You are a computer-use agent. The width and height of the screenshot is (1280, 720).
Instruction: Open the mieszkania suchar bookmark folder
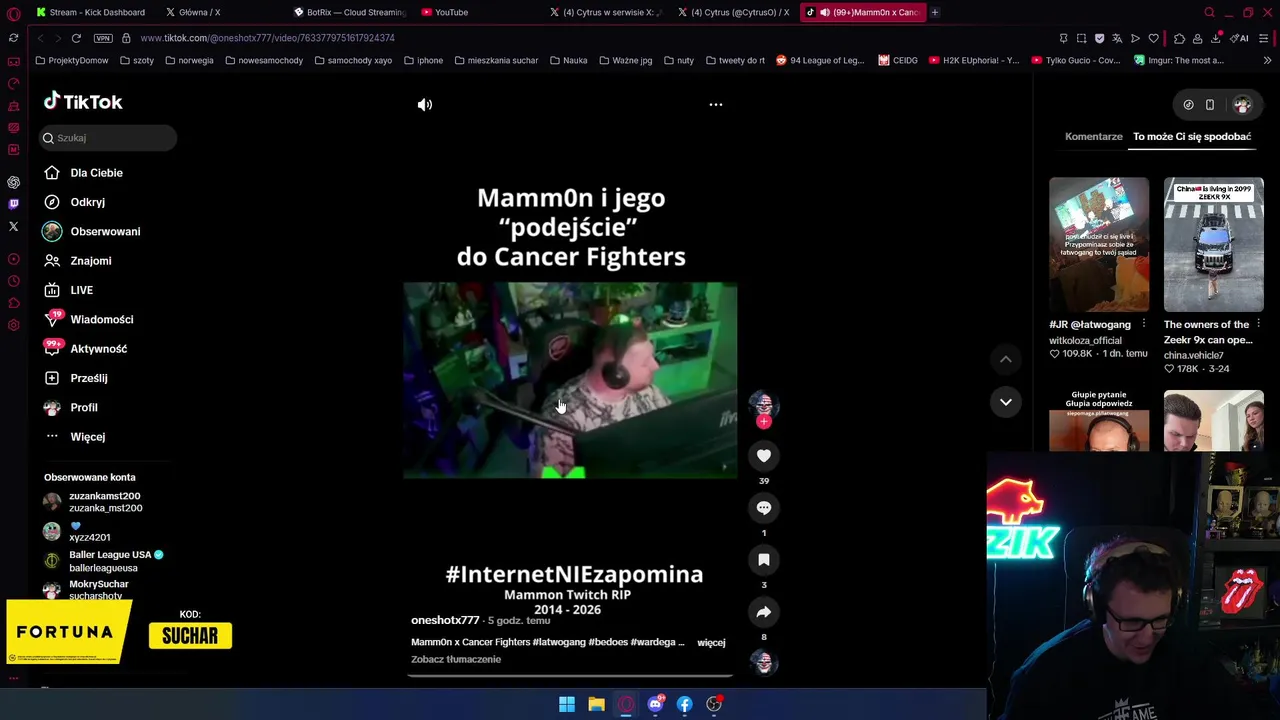pyautogui.click(x=496, y=60)
